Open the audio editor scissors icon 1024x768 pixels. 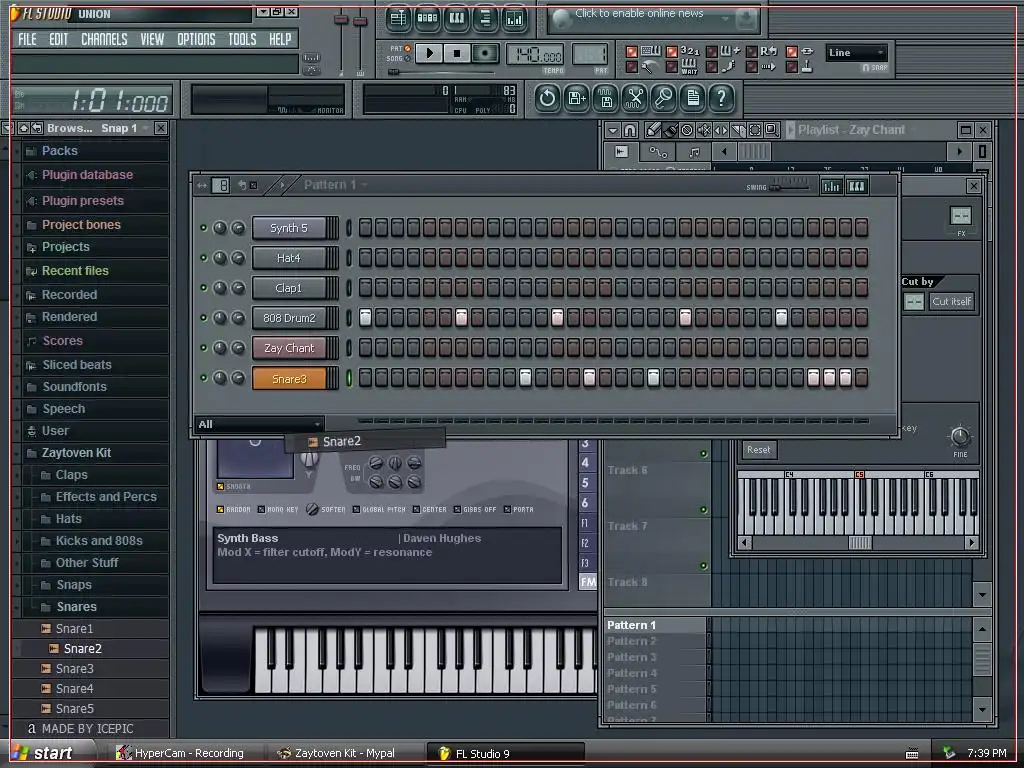pyautogui.click(x=635, y=99)
